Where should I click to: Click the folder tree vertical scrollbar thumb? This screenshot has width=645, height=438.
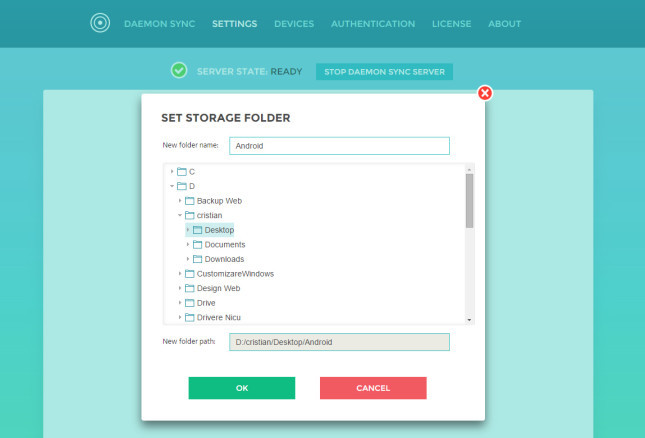tap(469, 200)
